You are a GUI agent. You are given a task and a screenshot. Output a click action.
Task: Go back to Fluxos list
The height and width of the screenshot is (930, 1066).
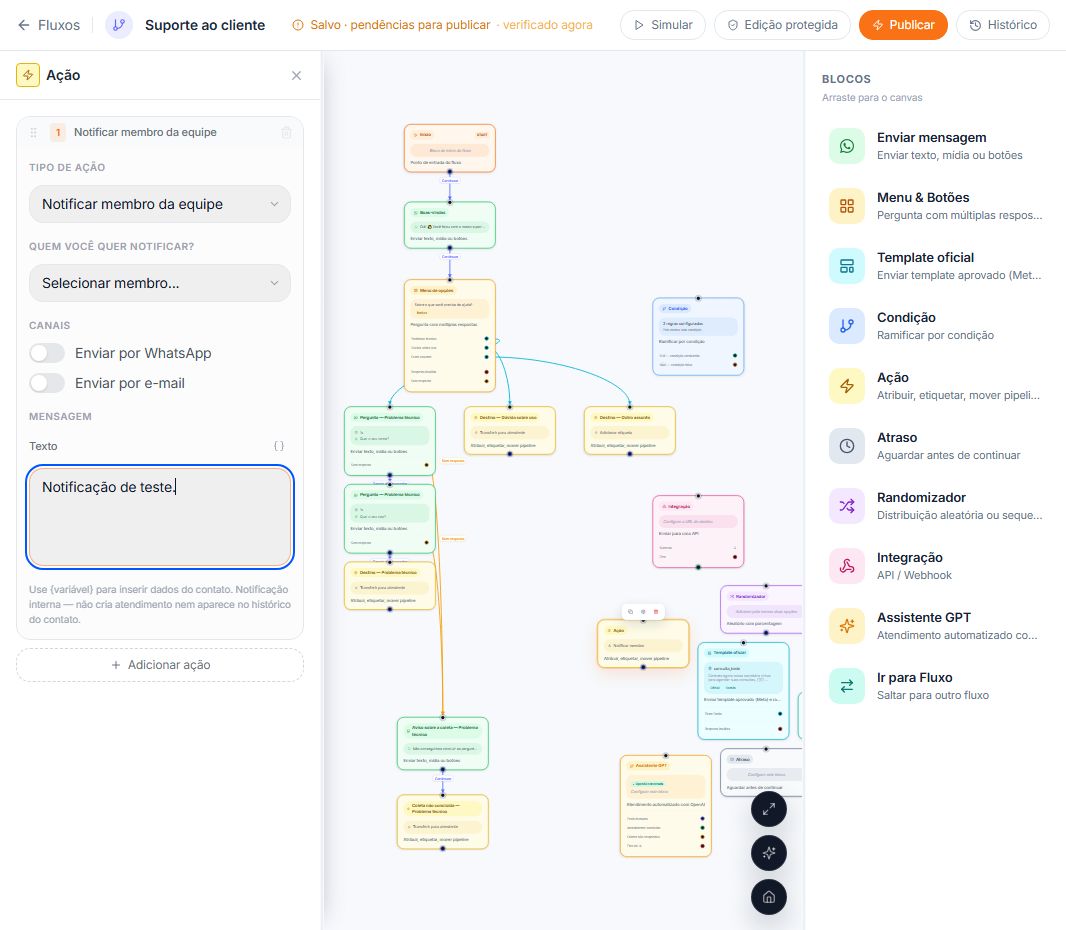(48, 25)
